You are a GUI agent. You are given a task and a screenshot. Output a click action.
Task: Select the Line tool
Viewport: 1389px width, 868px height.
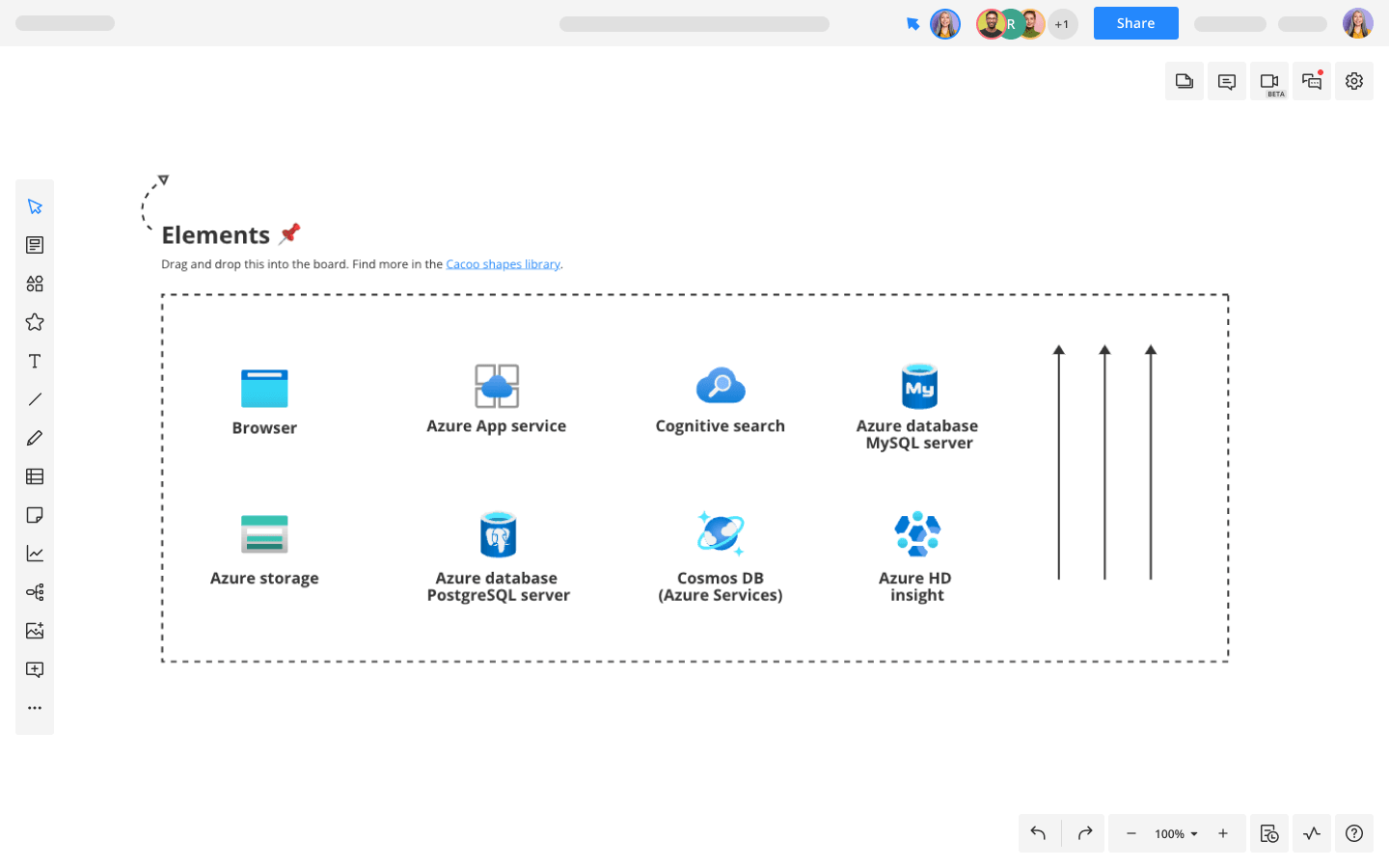[35, 399]
